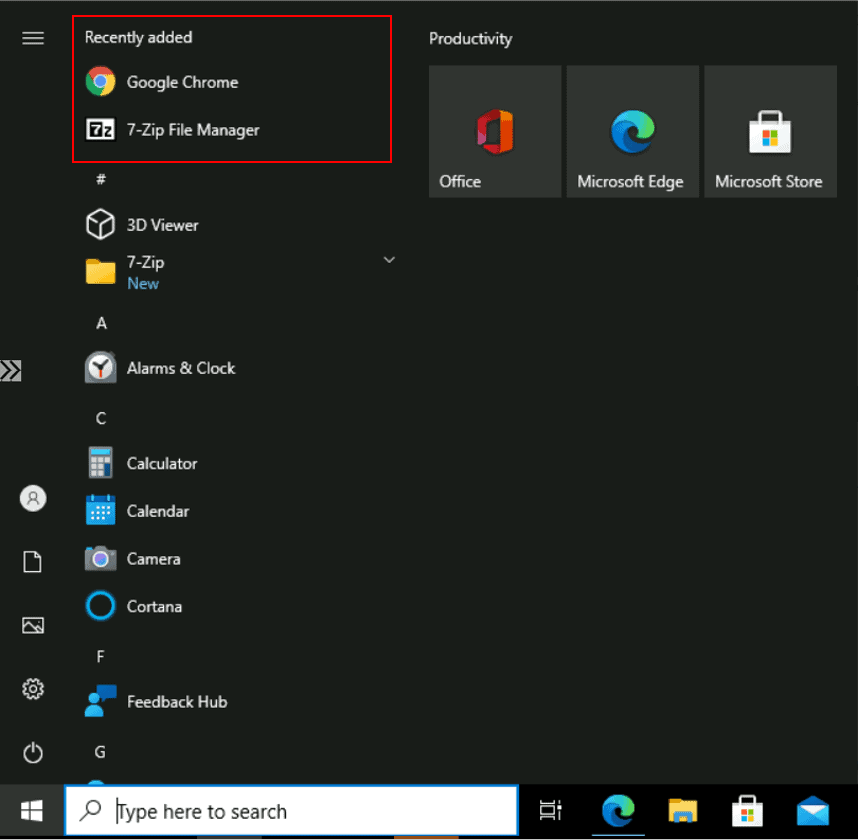Screen dimensions: 858x840
Task: Open Mail from the taskbar
Action: pyautogui.click(x=813, y=810)
